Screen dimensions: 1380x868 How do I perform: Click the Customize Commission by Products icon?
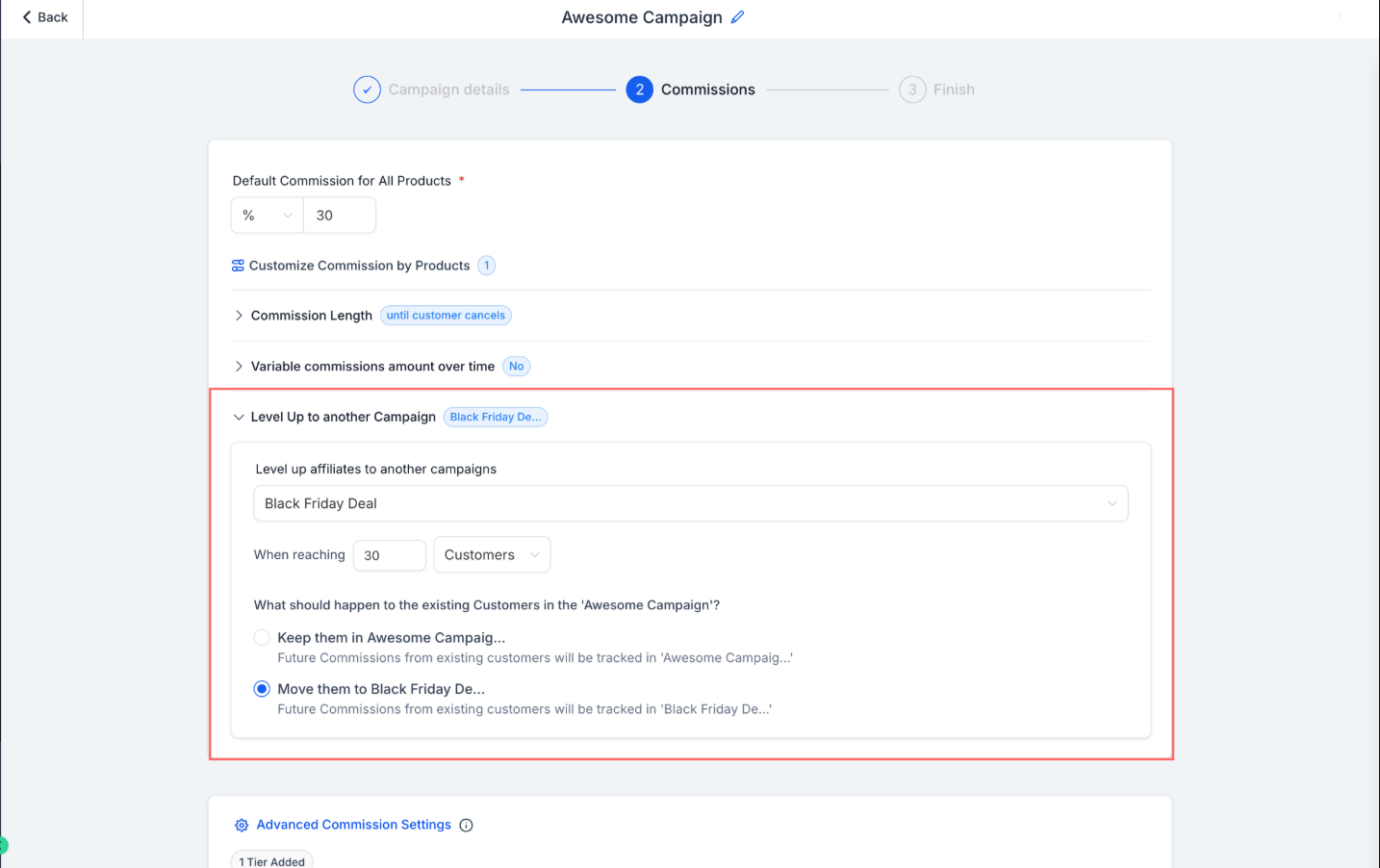(x=238, y=266)
